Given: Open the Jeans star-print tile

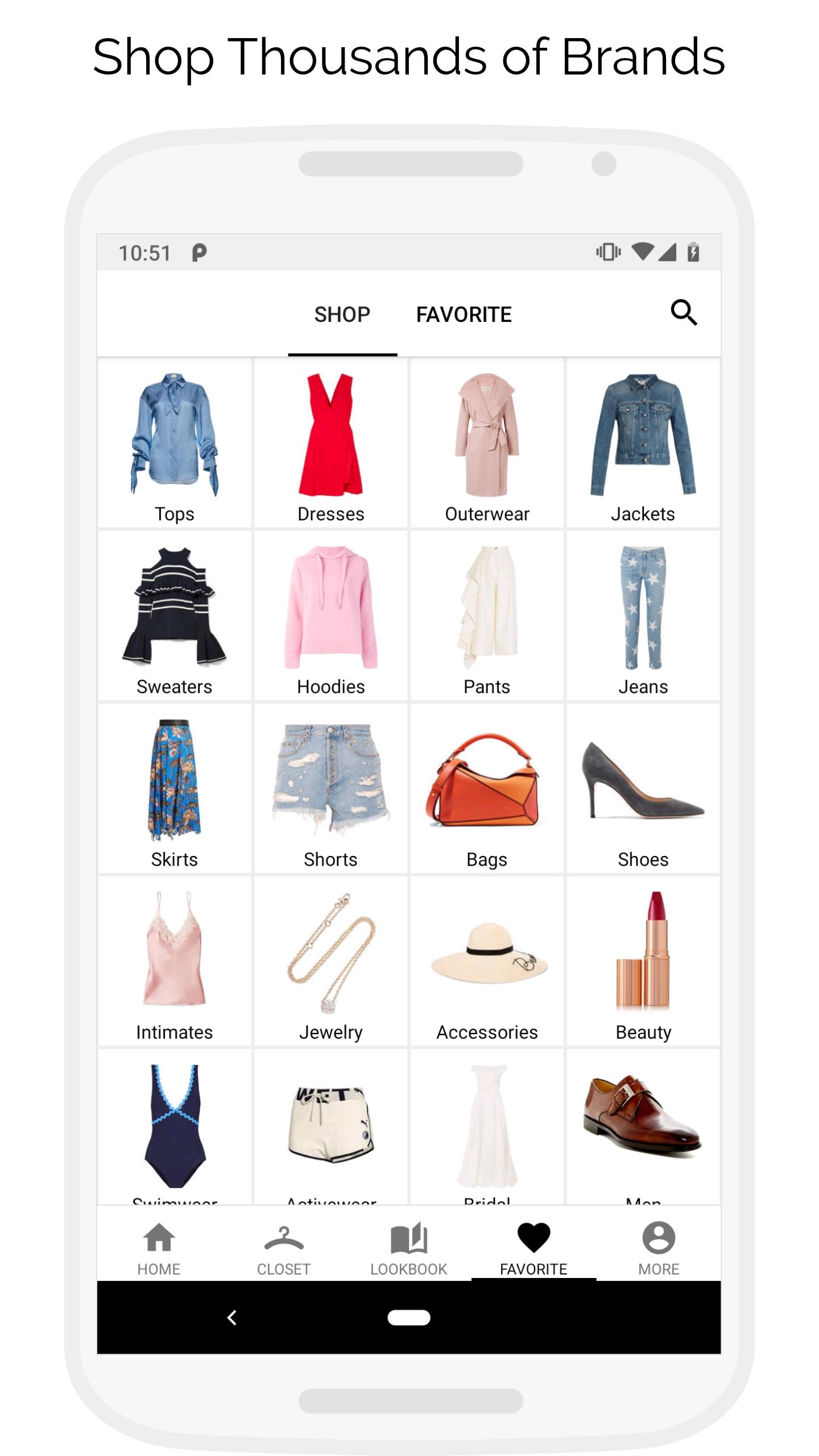Looking at the screenshot, I should tap(643, 616).
